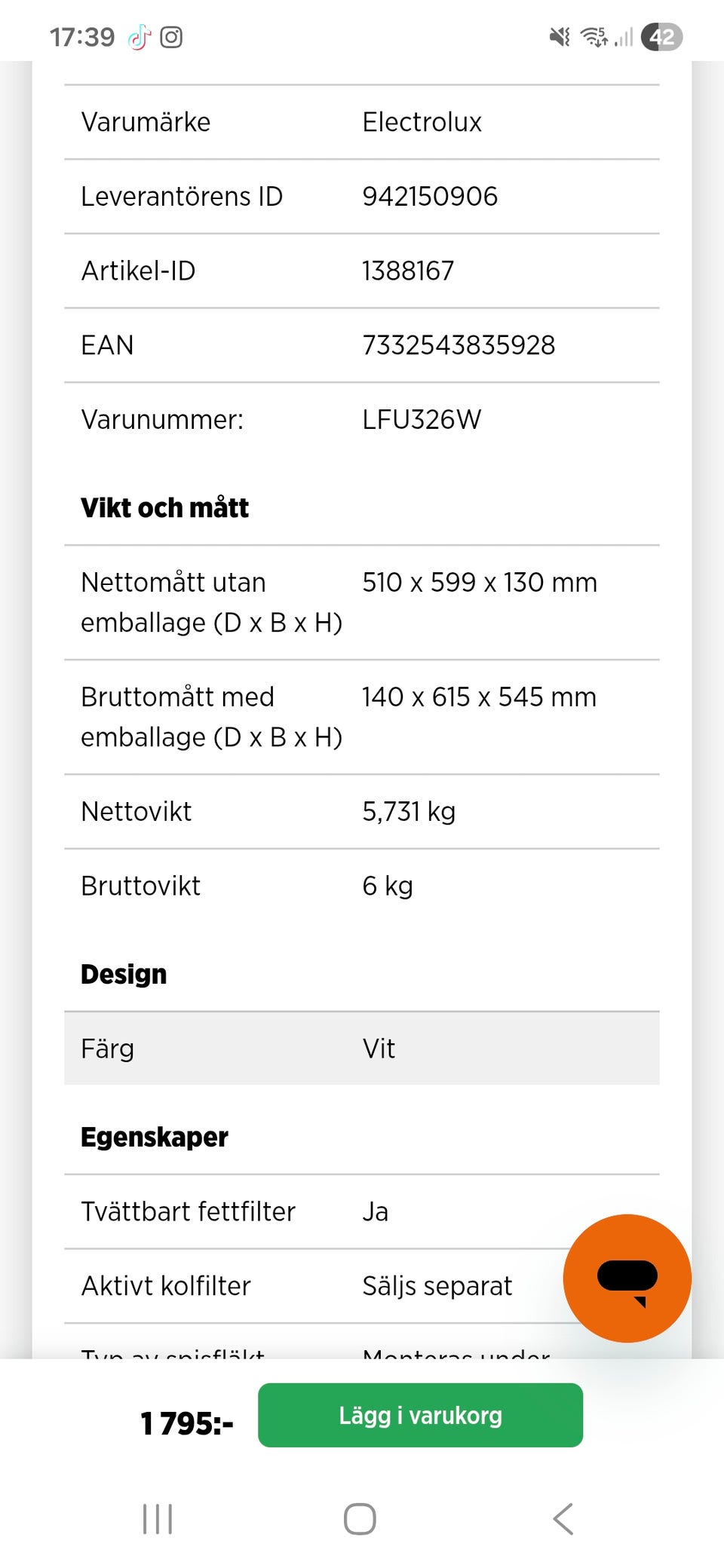Tap the battery level indicator
Viewport: 724px width, 1568px height.
coord(661,37)
